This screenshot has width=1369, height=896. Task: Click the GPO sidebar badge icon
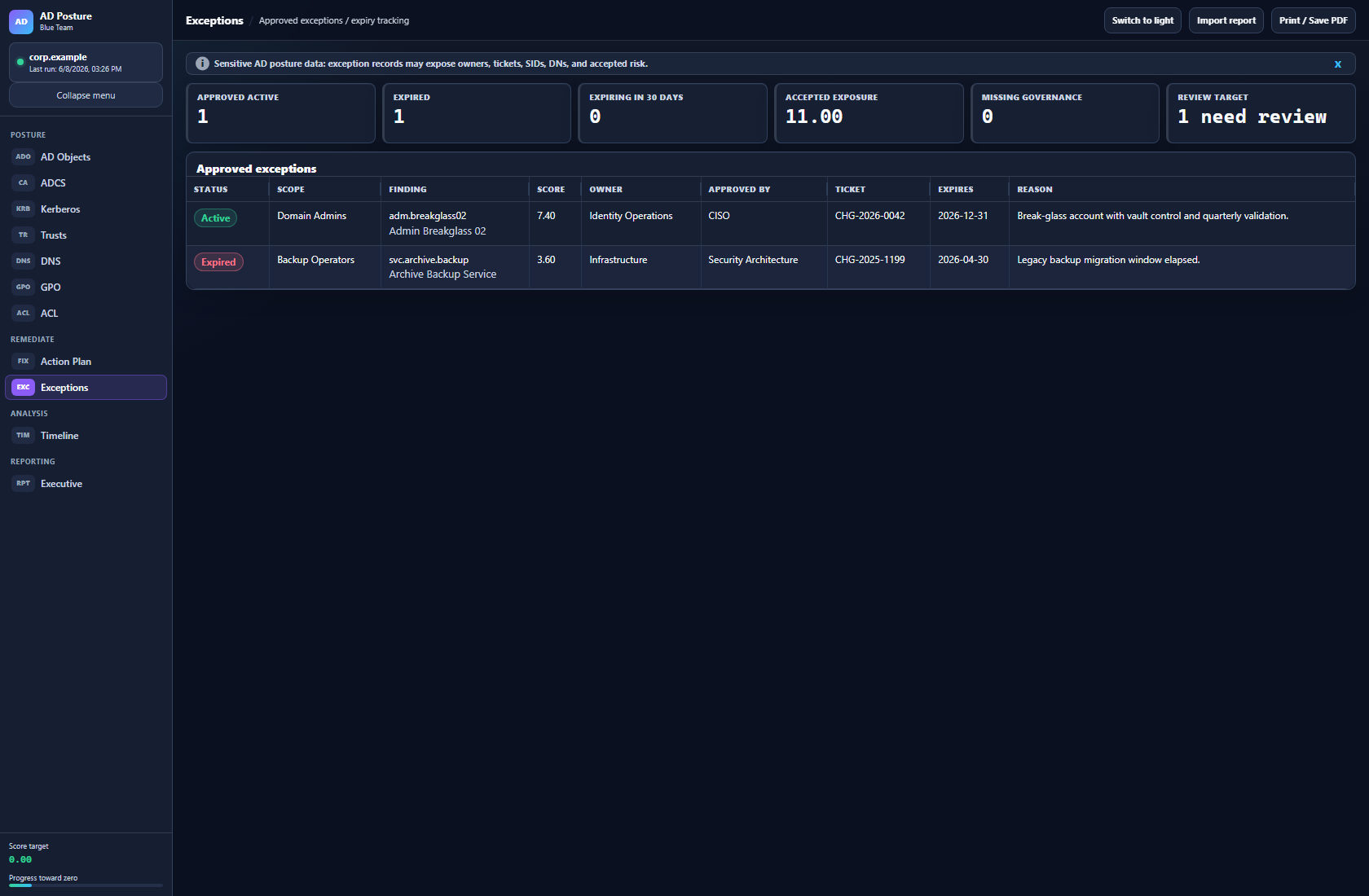(x=23, y=288)
